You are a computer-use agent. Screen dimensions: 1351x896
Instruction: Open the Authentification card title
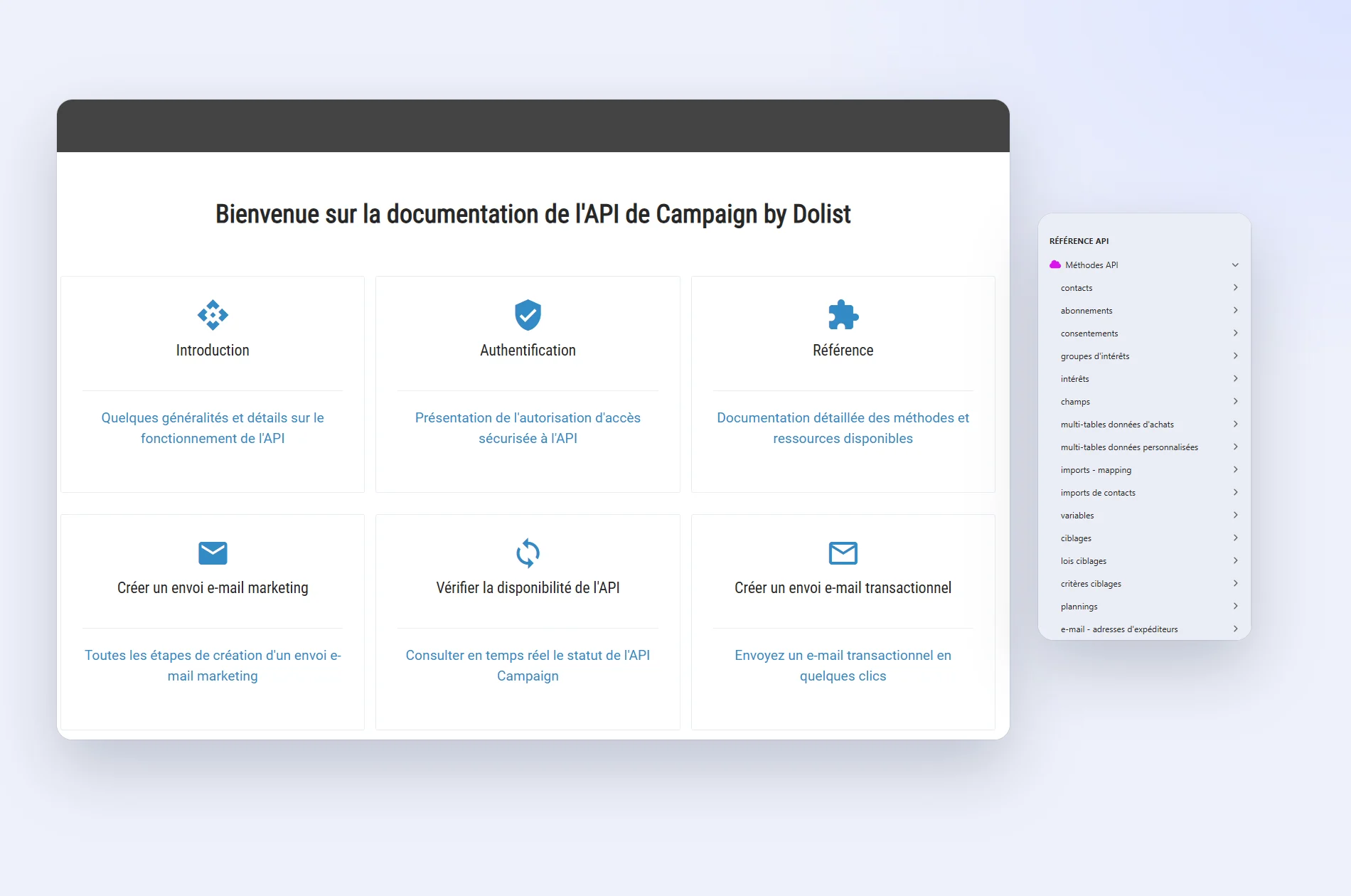click(x=528, y=350)
